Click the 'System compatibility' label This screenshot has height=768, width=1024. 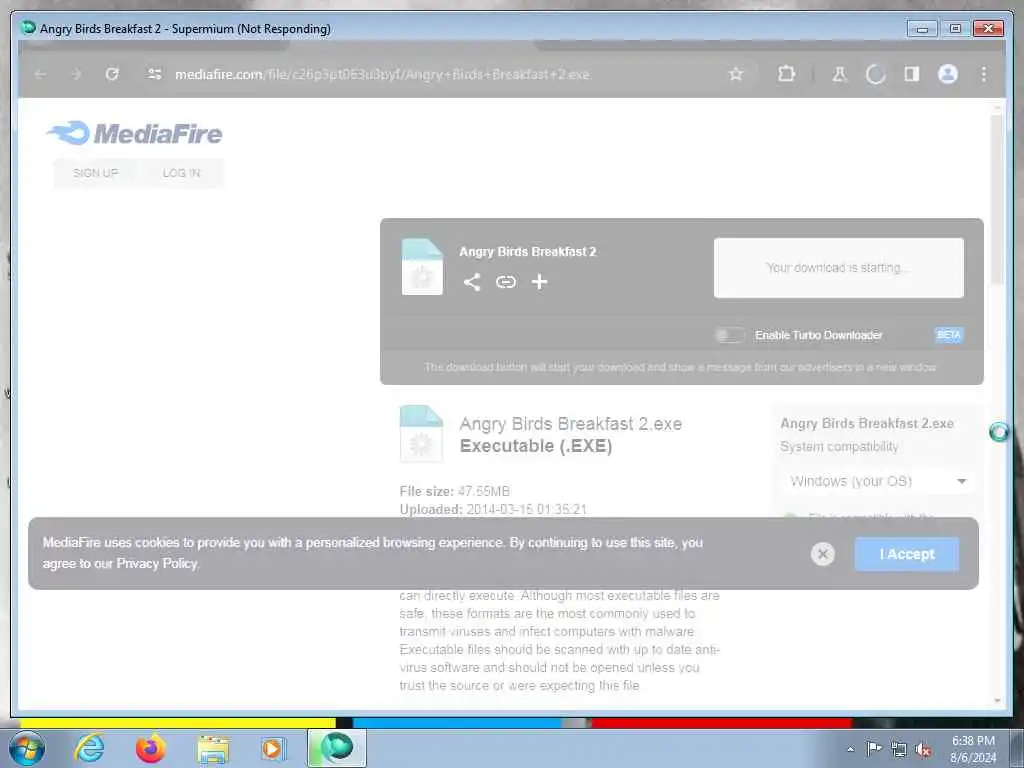(x=839, y=447)
